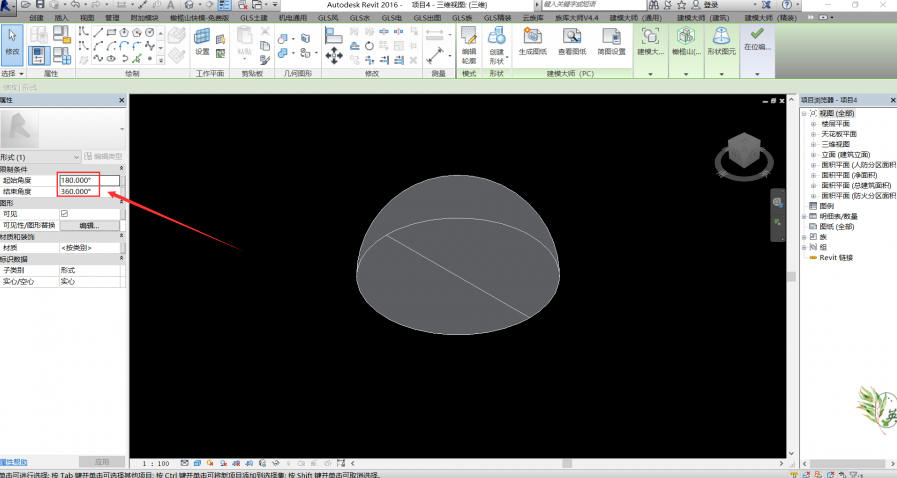Click the view scale 1 : 100 control
The height and width of the screenshot is (478, 897).
pyautogui.click(x=156, y=463)
